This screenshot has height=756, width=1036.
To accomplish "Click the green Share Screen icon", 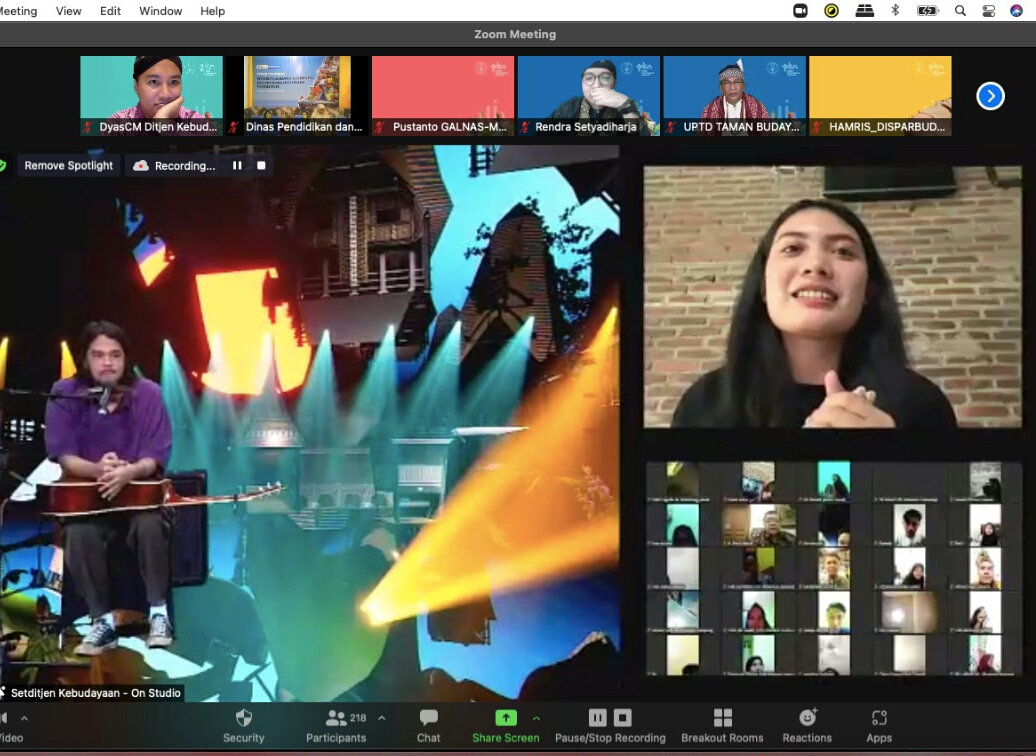I will click(x=506, y=718).
